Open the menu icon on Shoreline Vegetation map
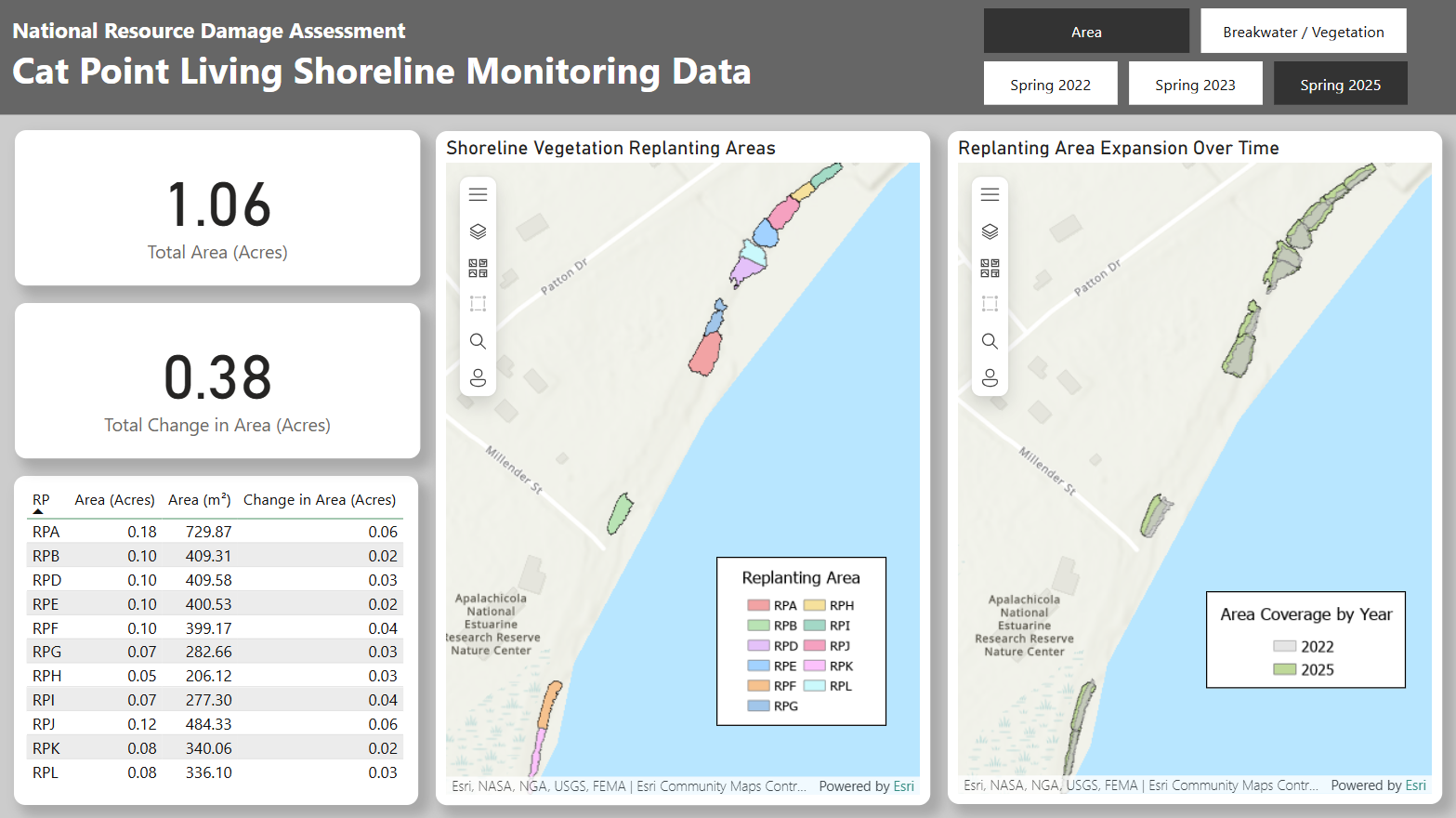Image resolution: width=1456 pixels, height=818 pixels. pos(478,194)
